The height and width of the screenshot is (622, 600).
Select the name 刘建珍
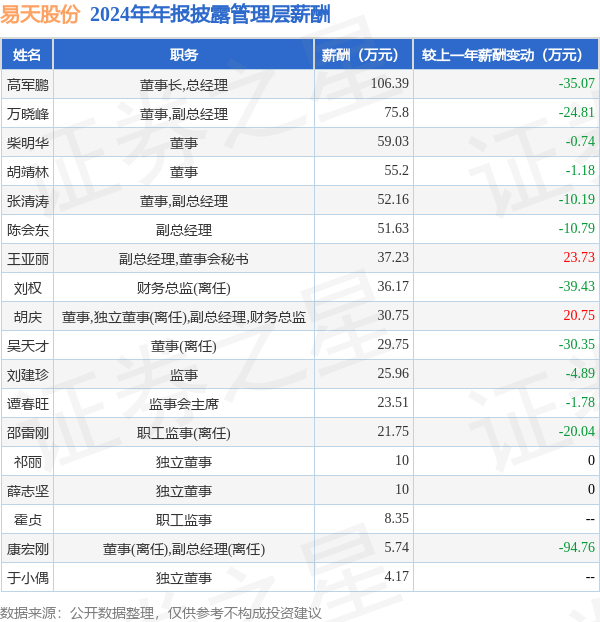point(28,375)
